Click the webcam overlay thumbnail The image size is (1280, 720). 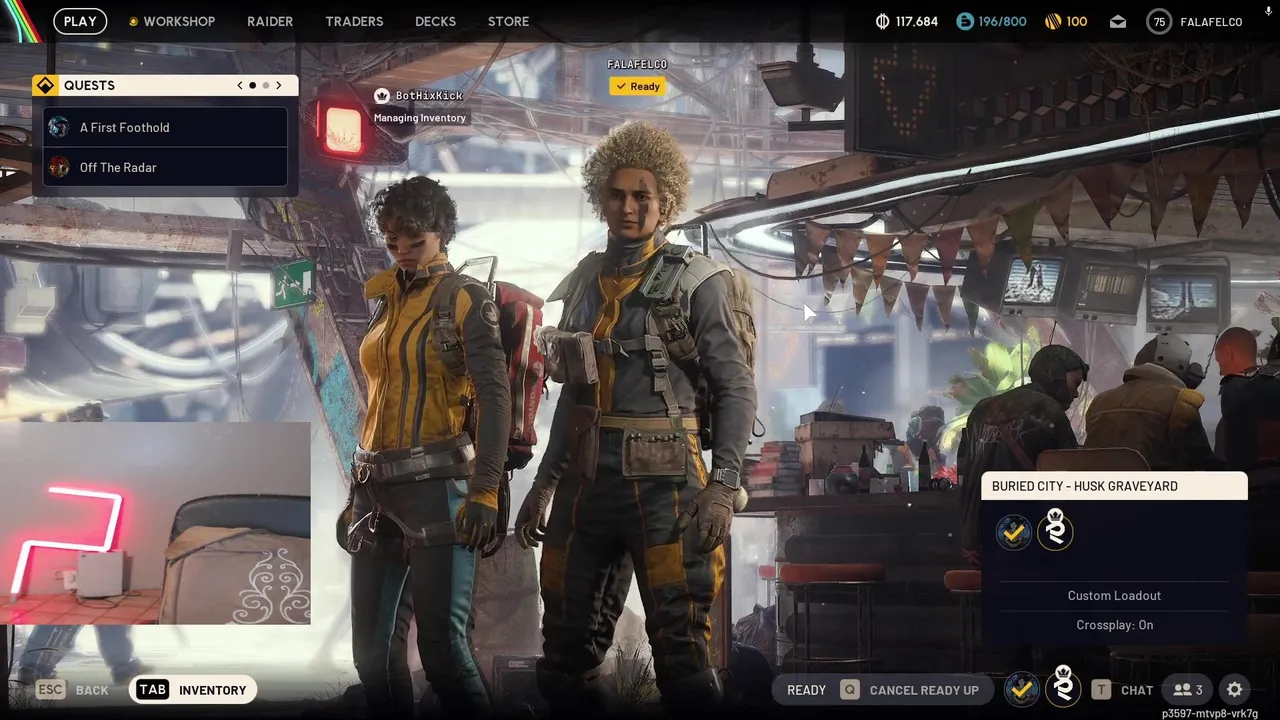[155, 522]
